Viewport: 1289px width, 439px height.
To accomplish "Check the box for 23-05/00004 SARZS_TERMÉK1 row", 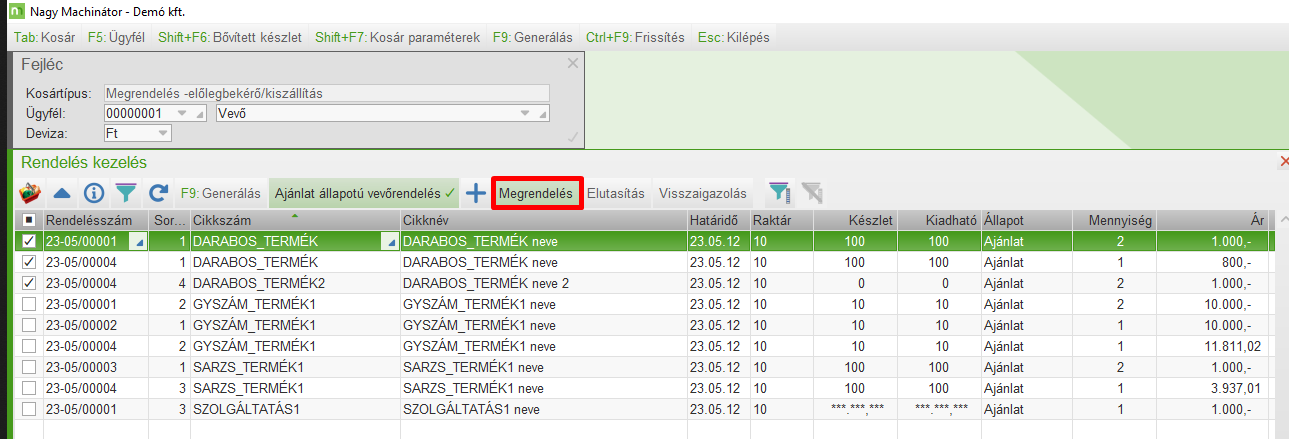I will click(x=30, y=388).
